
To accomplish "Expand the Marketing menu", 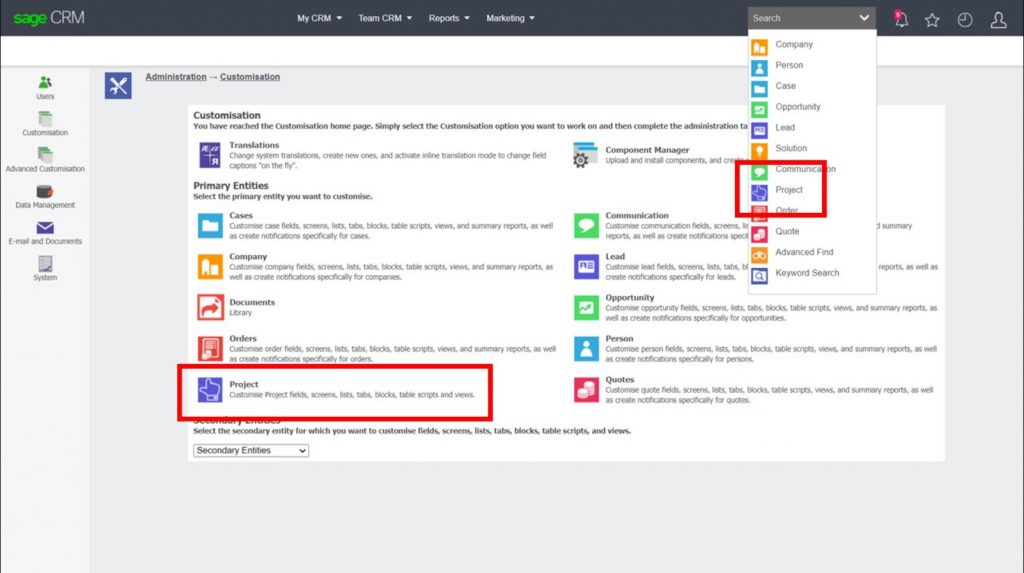I will coord(510,18).
